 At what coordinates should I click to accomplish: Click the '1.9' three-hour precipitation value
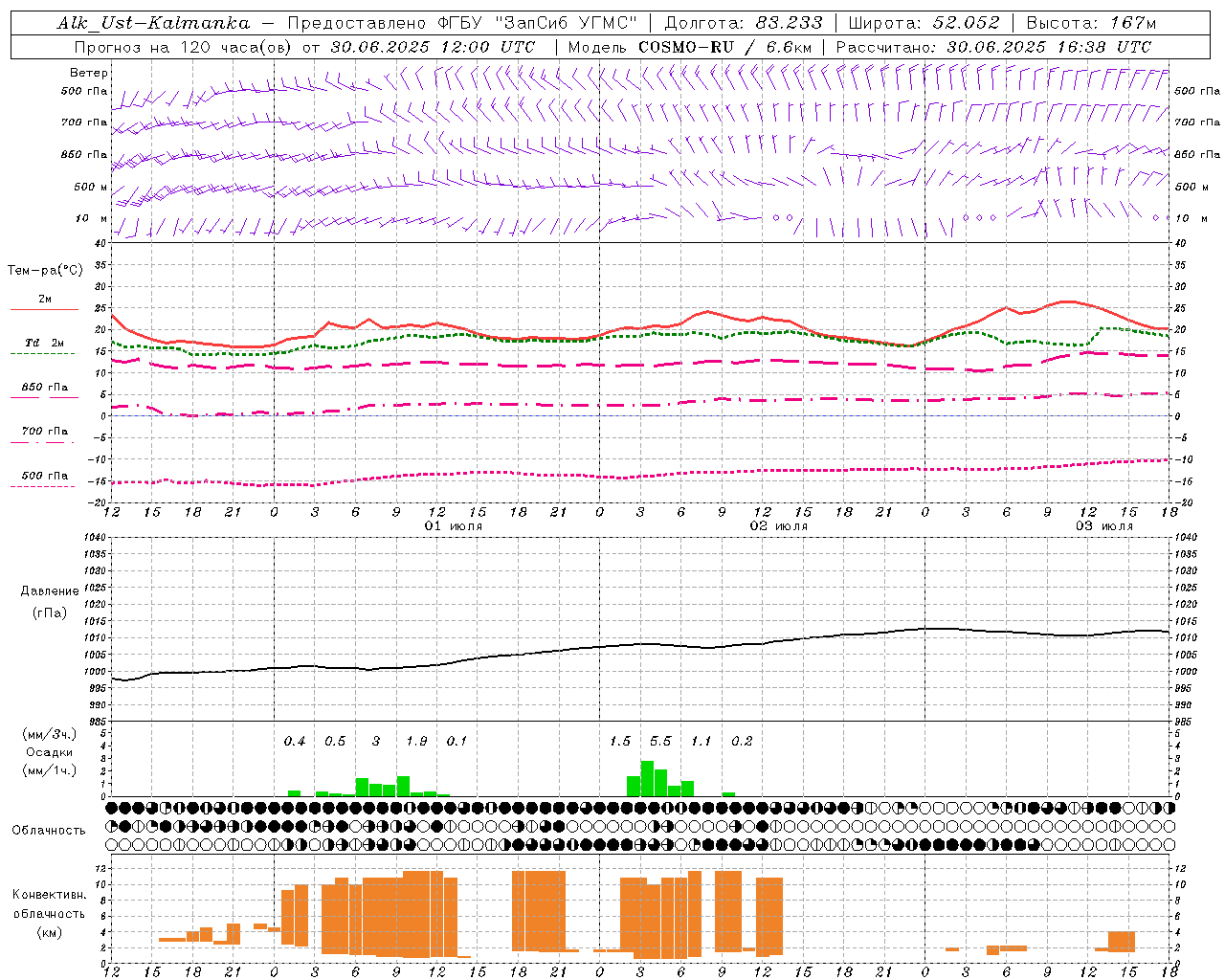(416, 742)
